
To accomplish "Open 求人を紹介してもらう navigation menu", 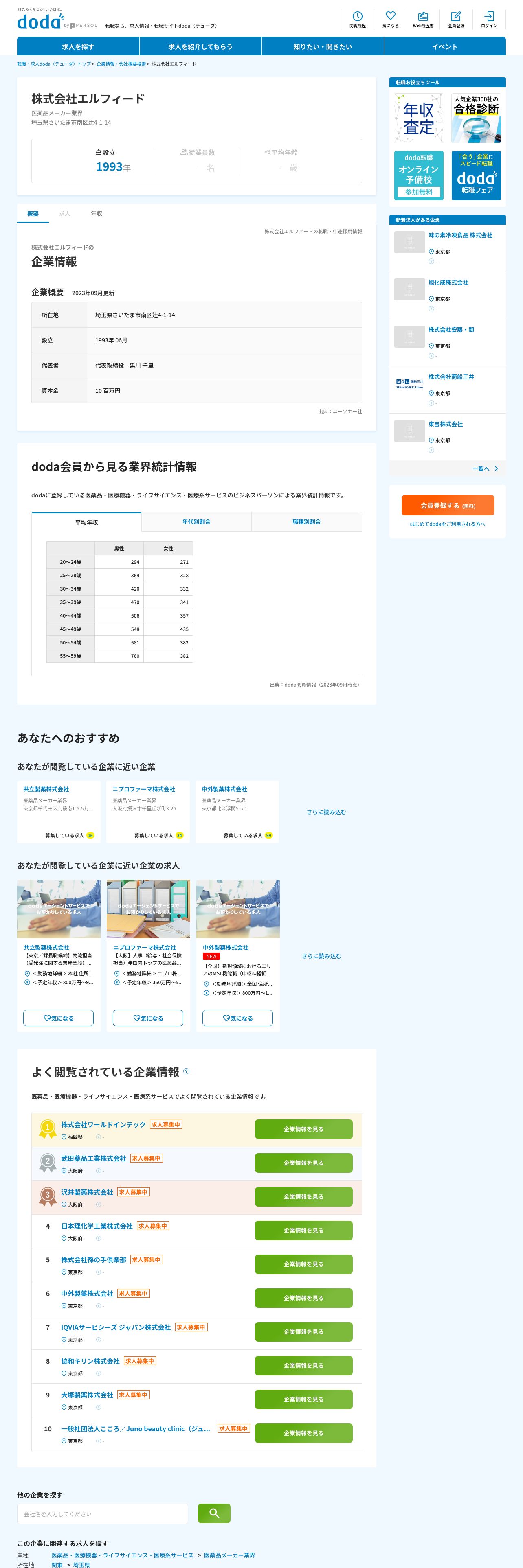I will coord(200,46).
